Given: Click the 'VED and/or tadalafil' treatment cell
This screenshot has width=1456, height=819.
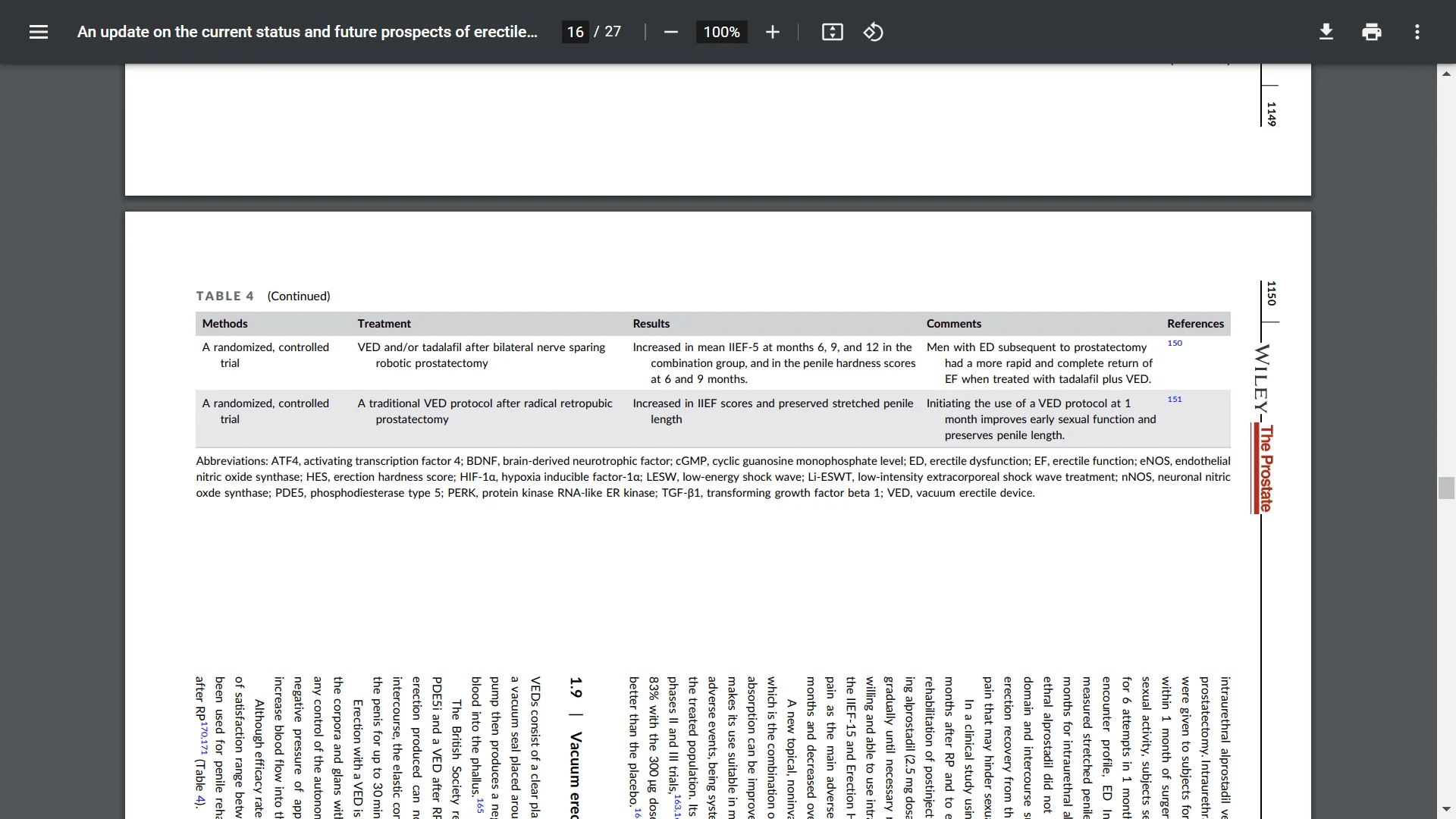Looking at the screenshot, I should [x=482, y=355].
